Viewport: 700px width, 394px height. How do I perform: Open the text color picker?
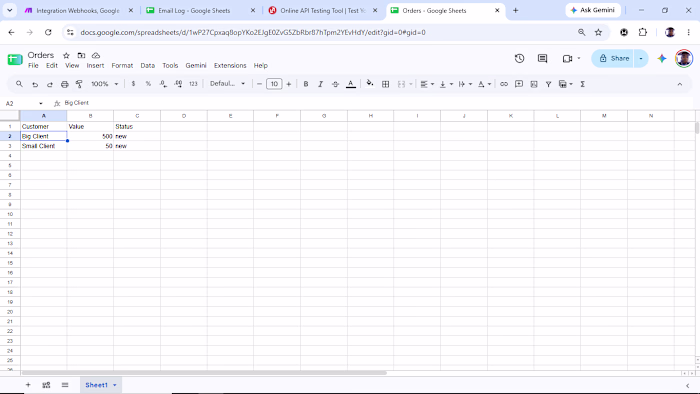click(351, 84)
